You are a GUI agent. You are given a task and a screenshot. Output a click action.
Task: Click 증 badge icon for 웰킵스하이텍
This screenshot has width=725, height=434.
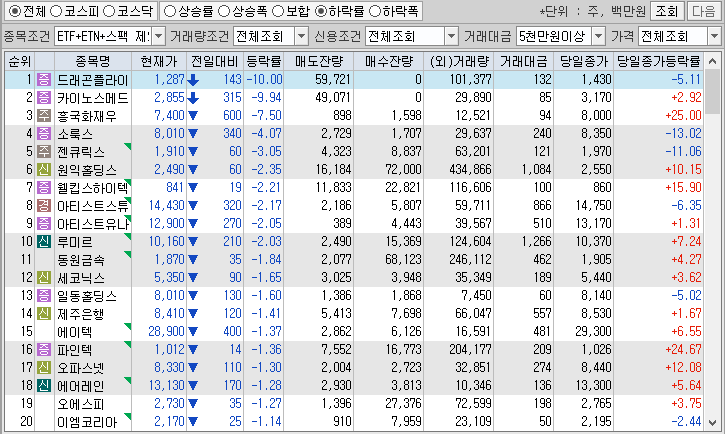pyautogui.click(x=44, y=188)
